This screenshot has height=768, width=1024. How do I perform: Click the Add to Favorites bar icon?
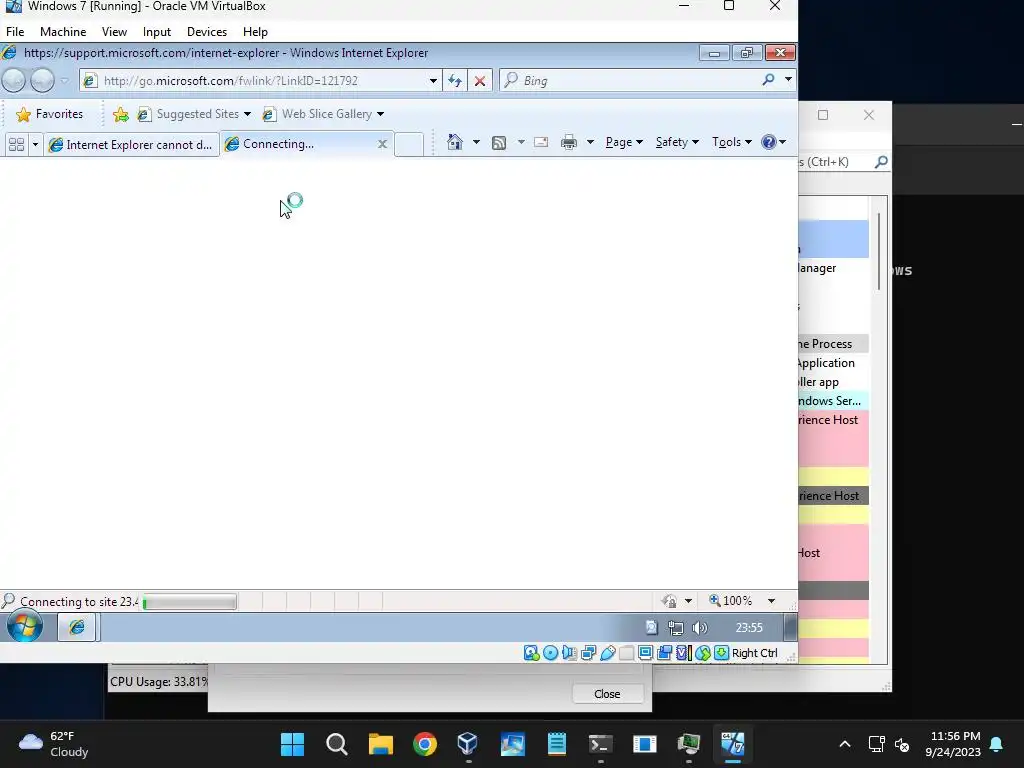click(121, 115)
